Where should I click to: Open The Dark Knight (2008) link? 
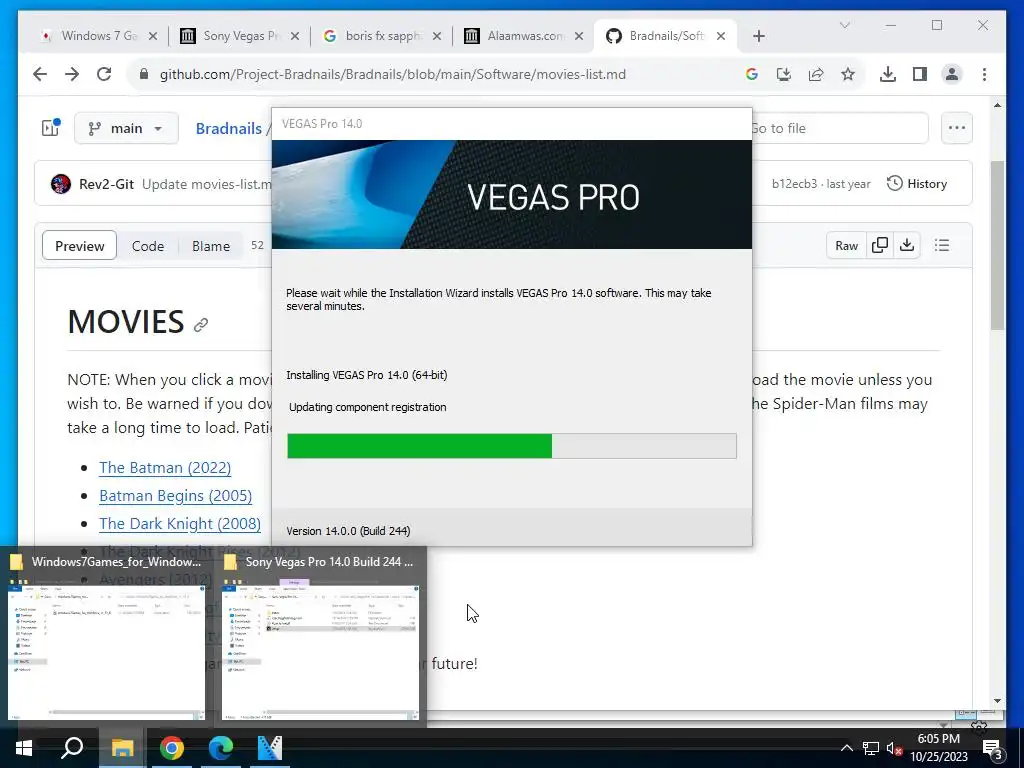(180, 524)
